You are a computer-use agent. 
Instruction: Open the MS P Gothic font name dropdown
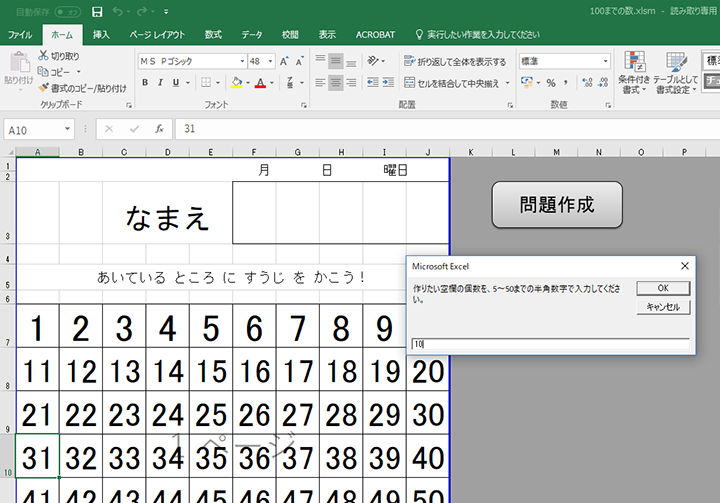(x=242, y=61)
